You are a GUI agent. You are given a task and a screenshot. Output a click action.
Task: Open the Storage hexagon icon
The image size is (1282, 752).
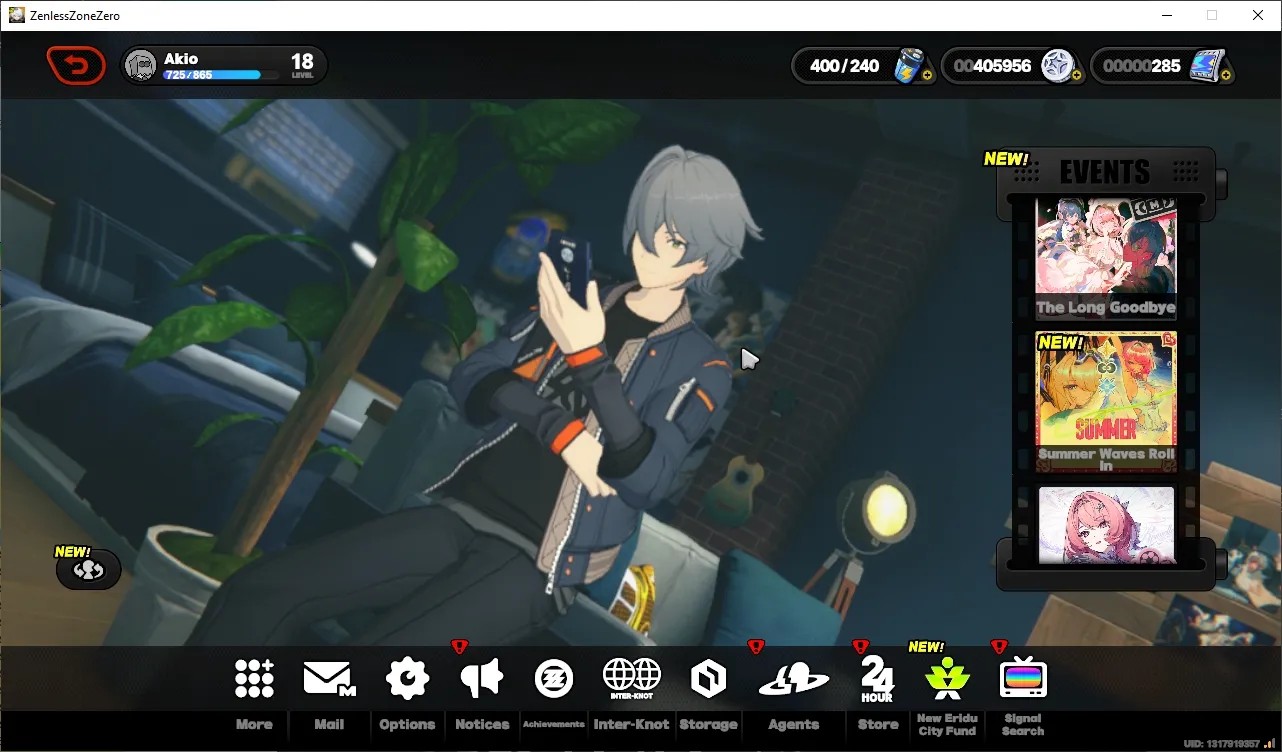click(708, 680)
